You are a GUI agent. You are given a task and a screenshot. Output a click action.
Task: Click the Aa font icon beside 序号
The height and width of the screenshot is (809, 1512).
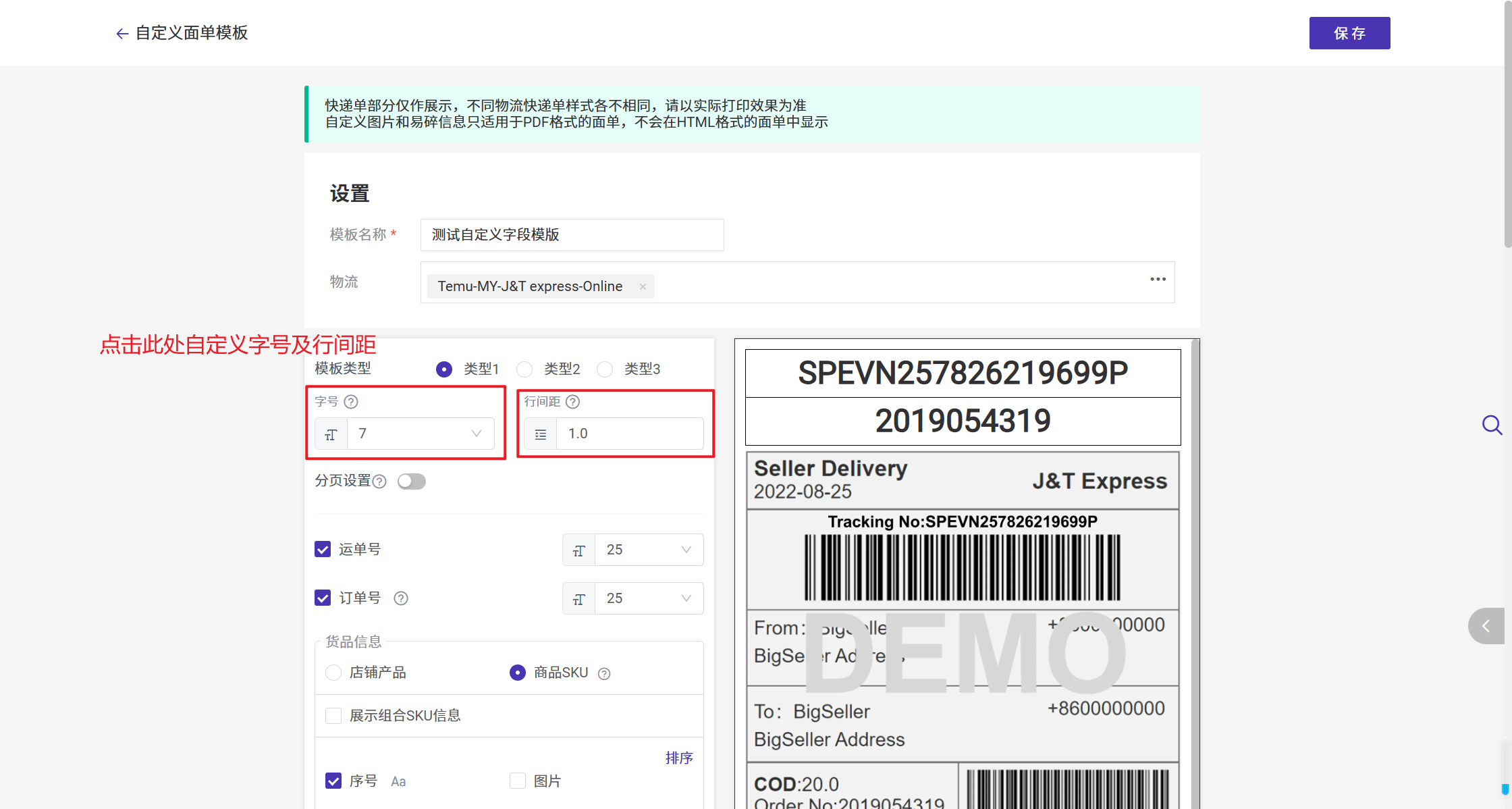[398, 781]
